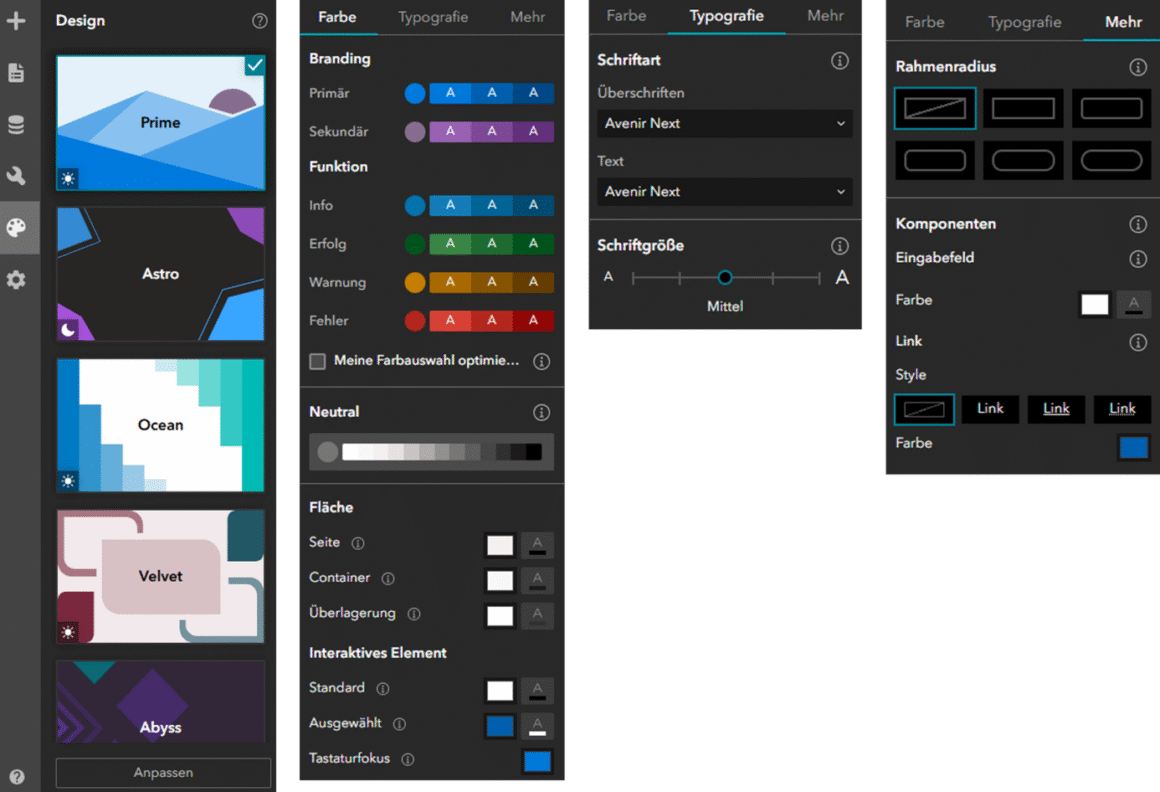Show info for Neutral section
The image size is (1160, 792).
(542, 412)
